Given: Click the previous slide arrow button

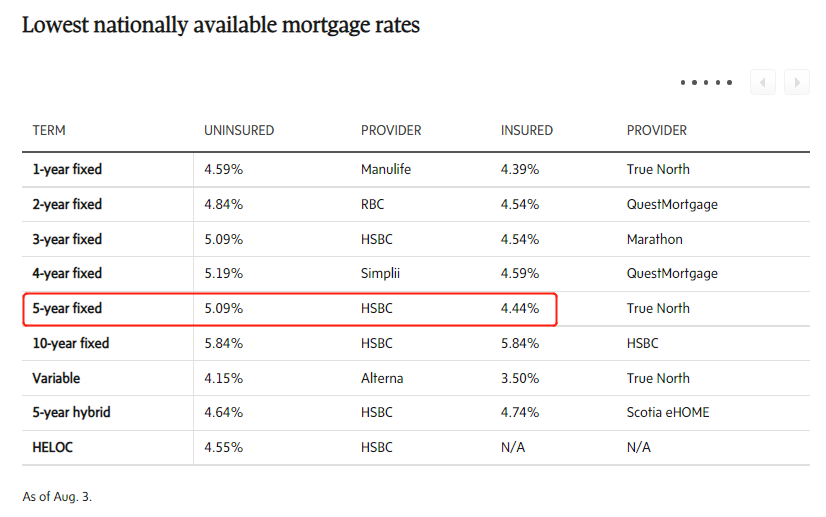Looking at the screenshot, I should [x=763, y=82].
